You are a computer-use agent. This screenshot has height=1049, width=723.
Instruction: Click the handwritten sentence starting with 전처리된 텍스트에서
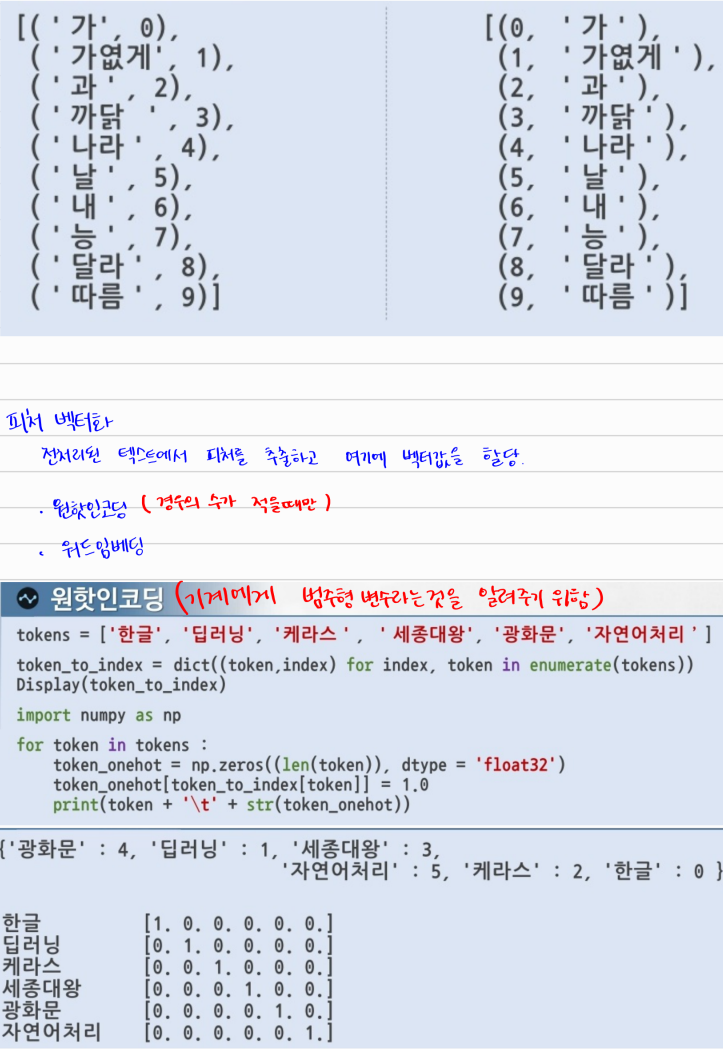click(283, 457)
